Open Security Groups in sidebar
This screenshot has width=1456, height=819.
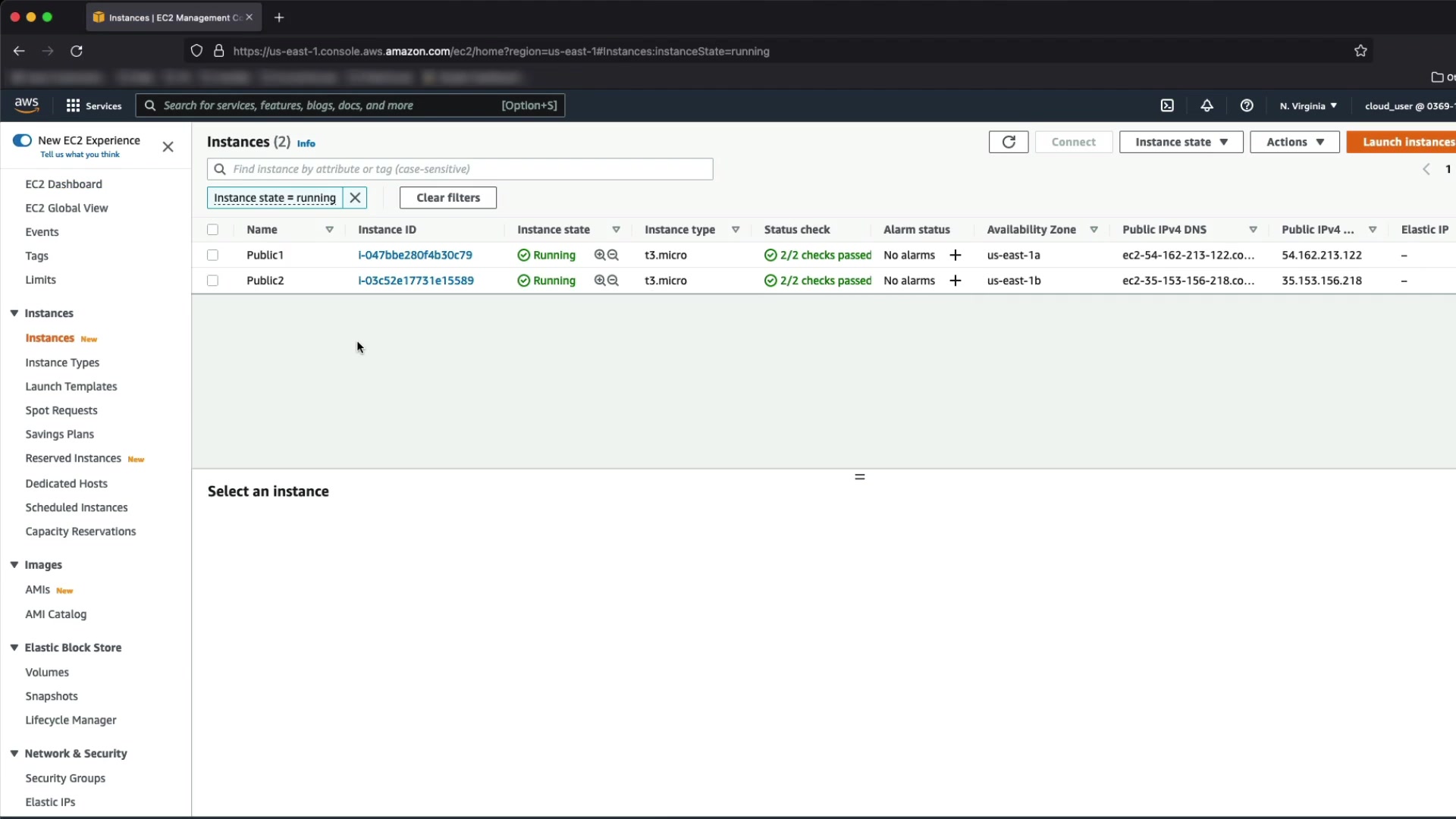tap(65, 778)
